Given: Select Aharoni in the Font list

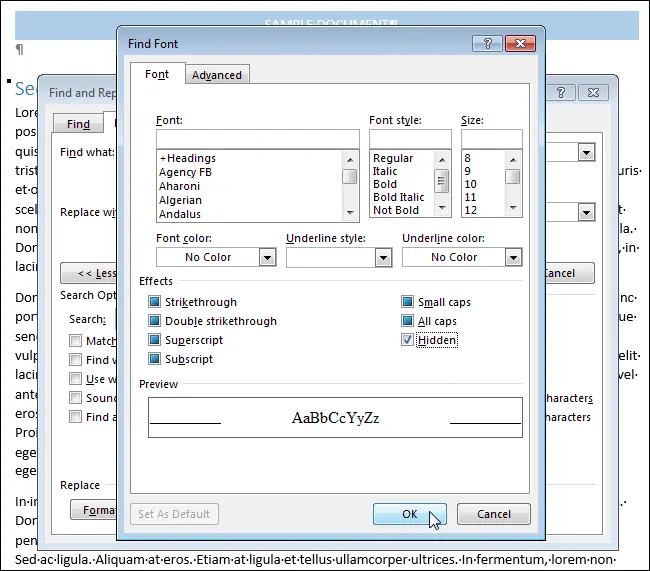Looking at the screenshot, I should point(179,186).
